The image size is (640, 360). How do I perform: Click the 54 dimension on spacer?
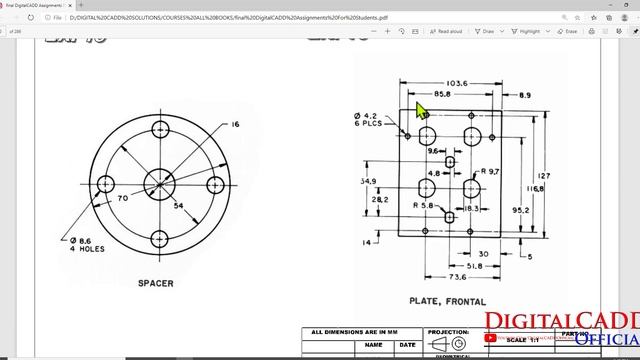coord(178,206)
